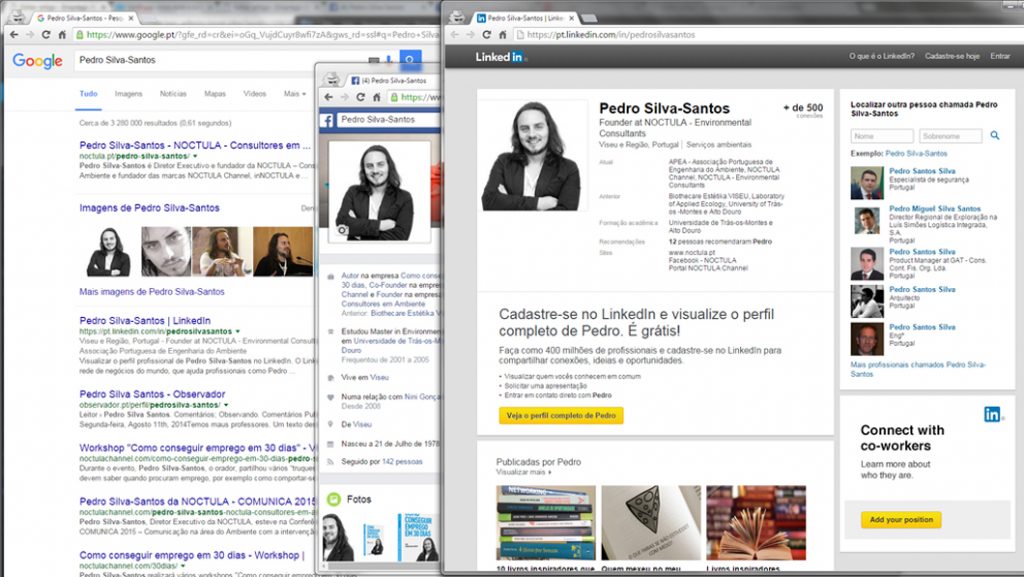
Task: Click home icon in LinkedIn window
Action: 503,35
